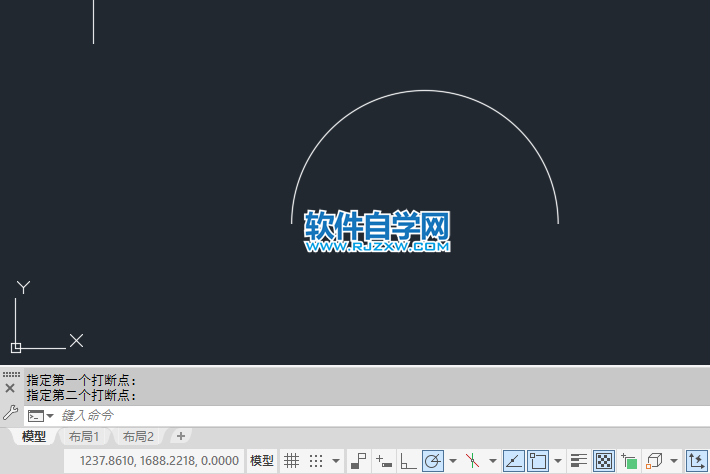This screenshot has height=474, width=710.
Task: Close the command line window
Action: (x=10, y=388)
